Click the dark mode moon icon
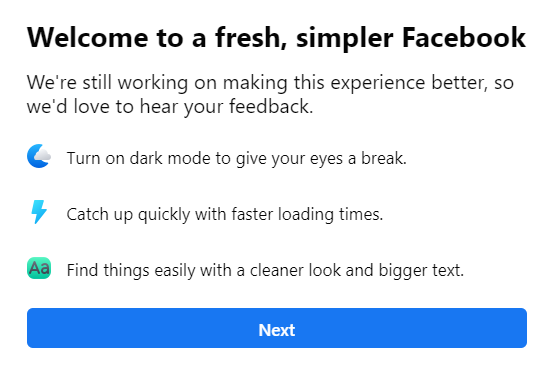Screen dimensions: 553x374 (x=39, y=156)
